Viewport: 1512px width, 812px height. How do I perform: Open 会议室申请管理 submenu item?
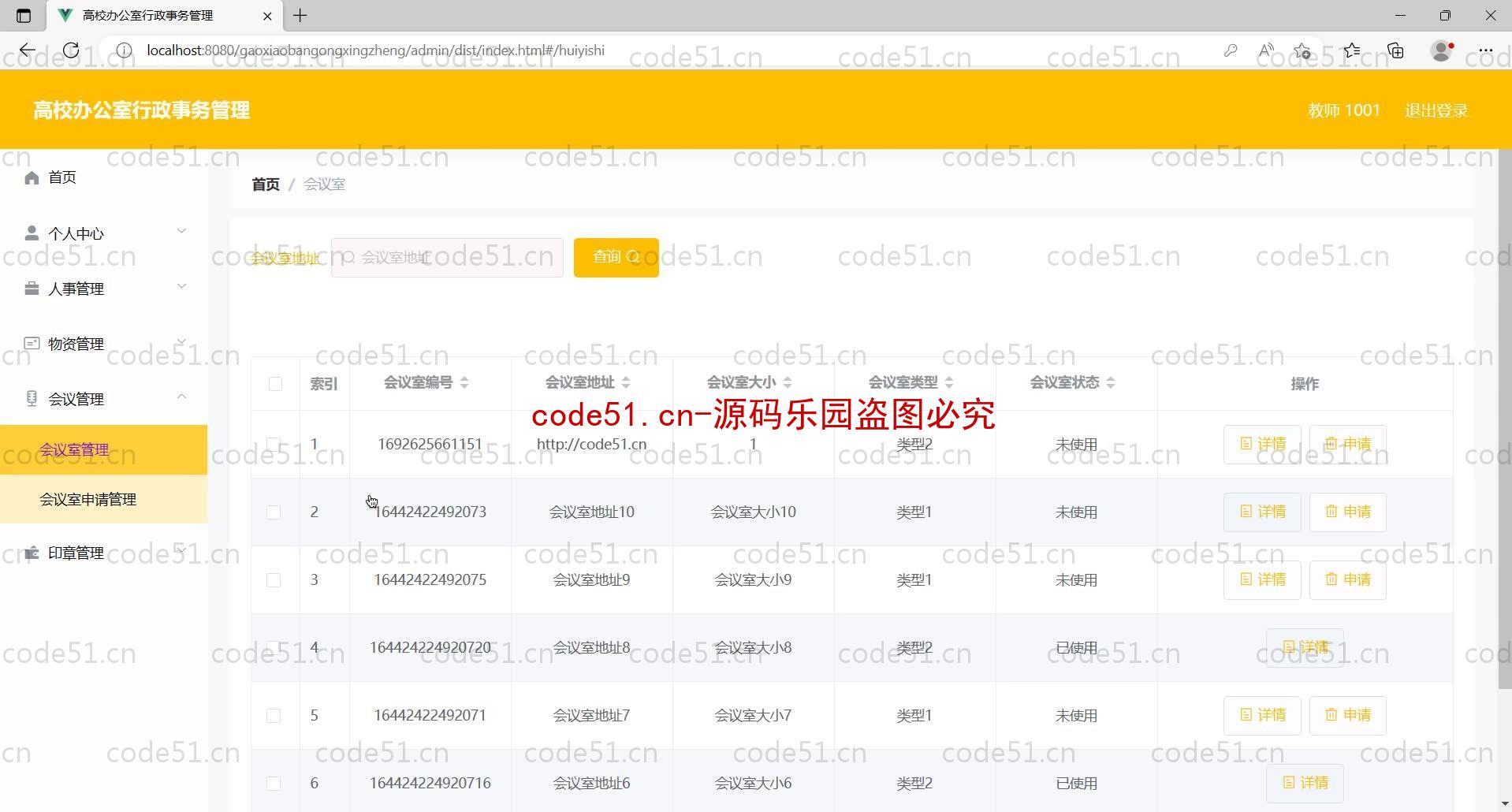(103, 499)
